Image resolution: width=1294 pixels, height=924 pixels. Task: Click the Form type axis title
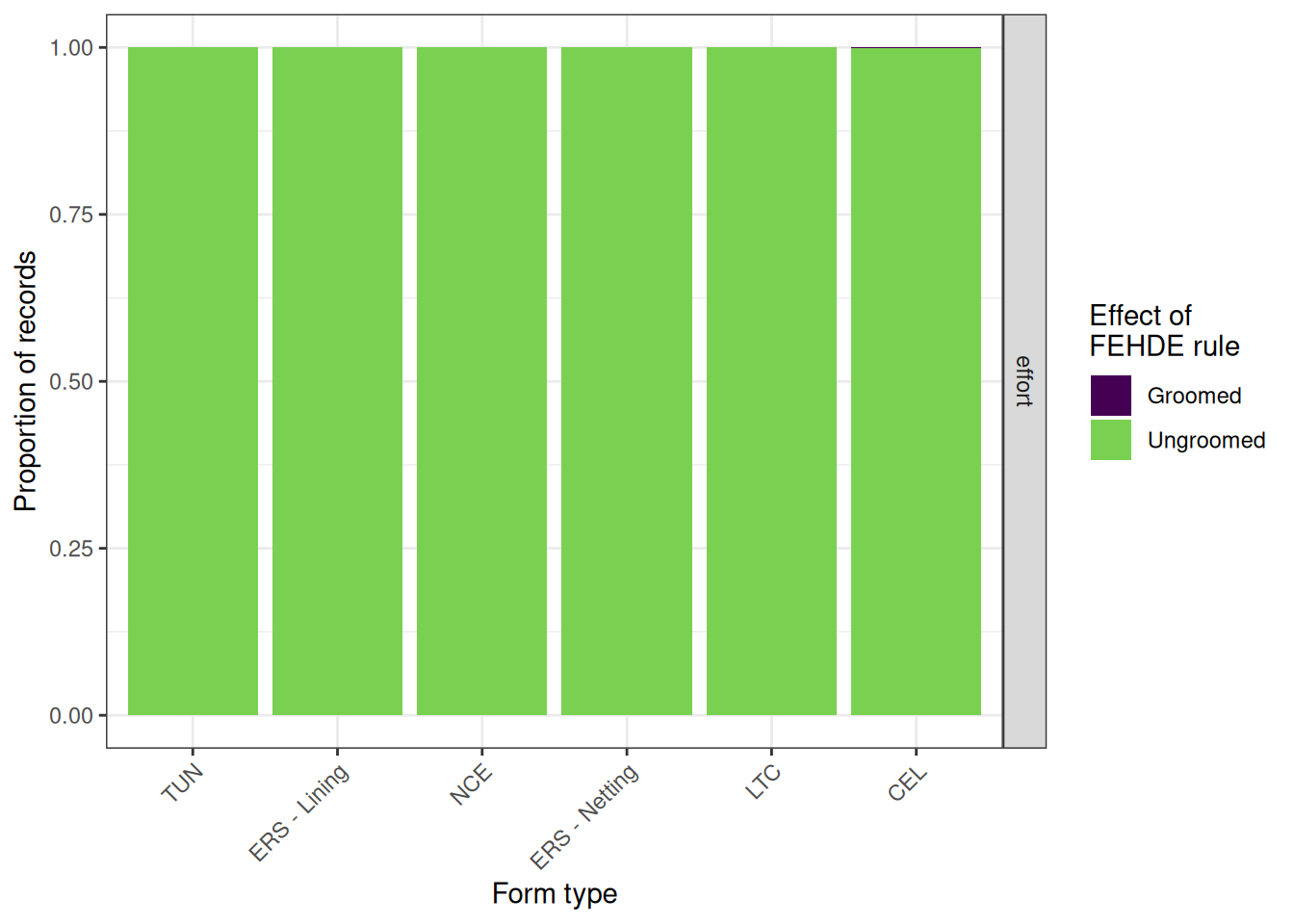coord(555,893)
